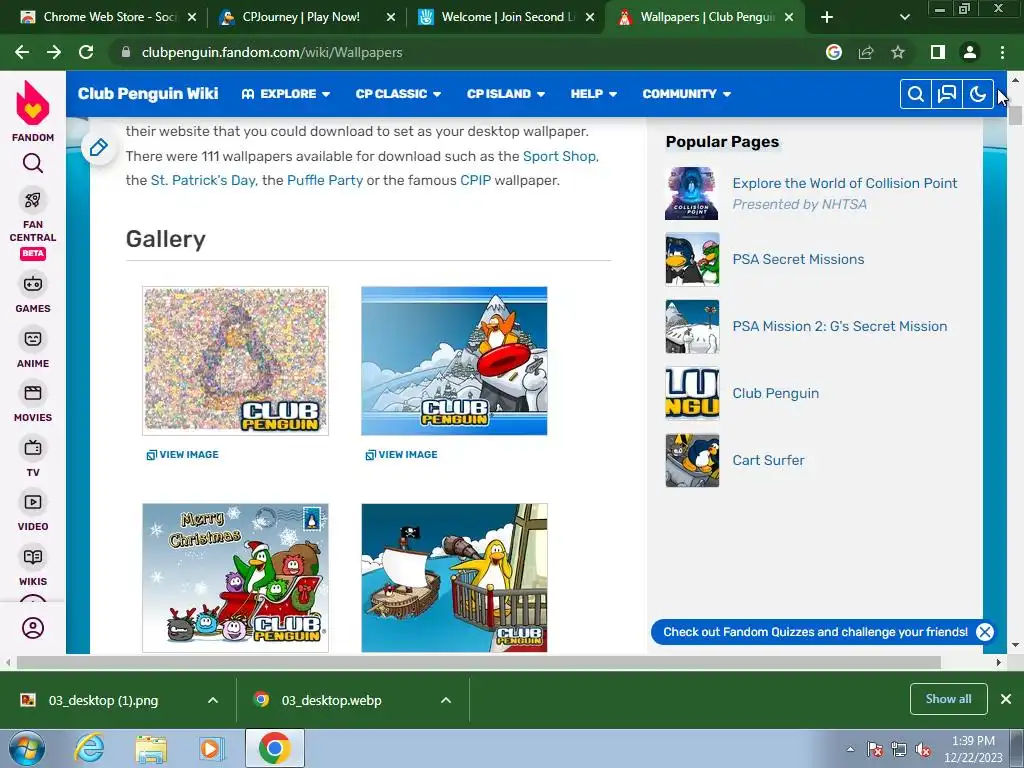Open Cart Surfer popular page link

(768, 460)
